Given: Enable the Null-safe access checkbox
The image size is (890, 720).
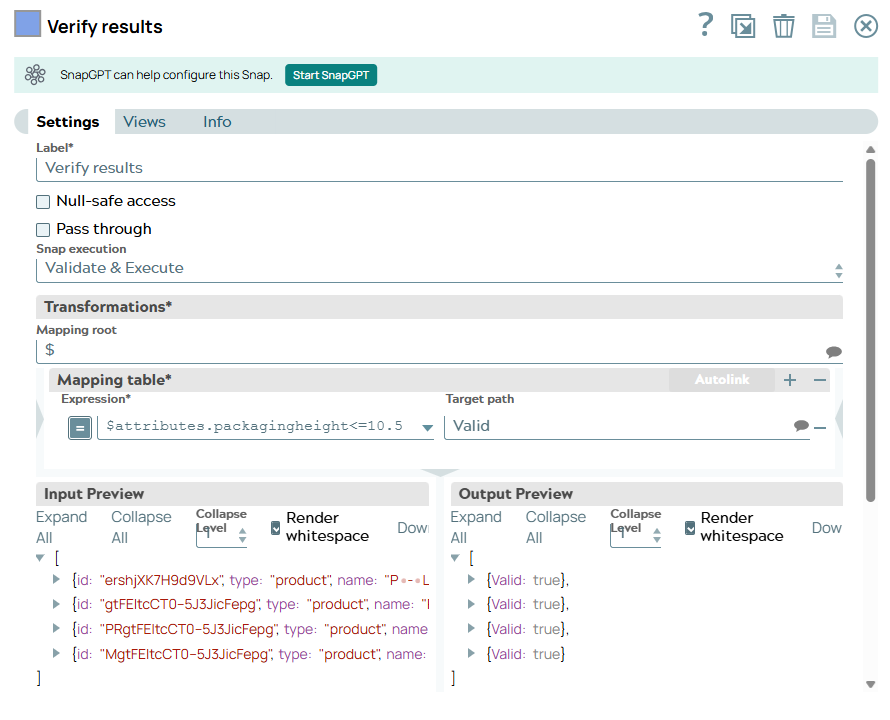Looking at the screenshot, I should [42, 201].
